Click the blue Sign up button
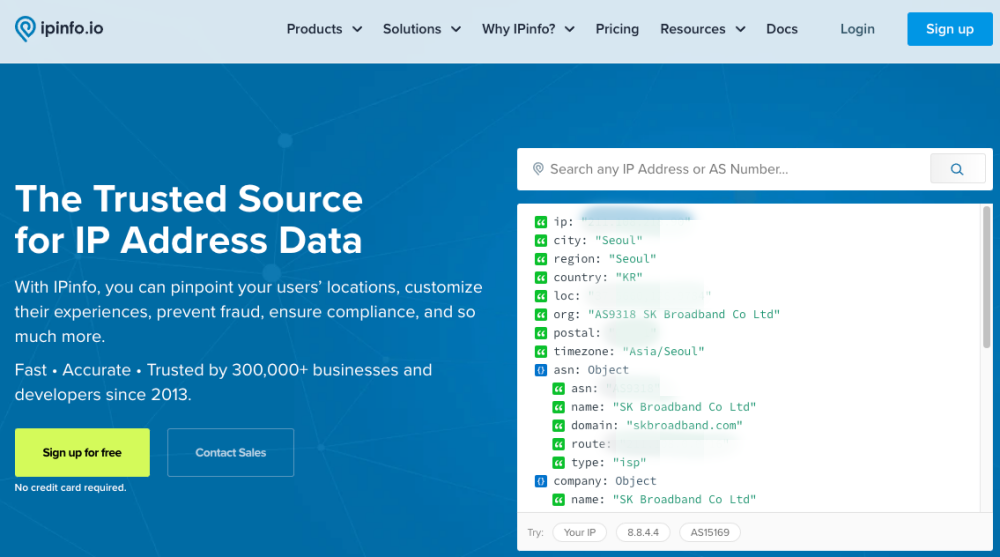Viewport: 1000px width, 557px height. pyautogui.click(x=950, y=29)
